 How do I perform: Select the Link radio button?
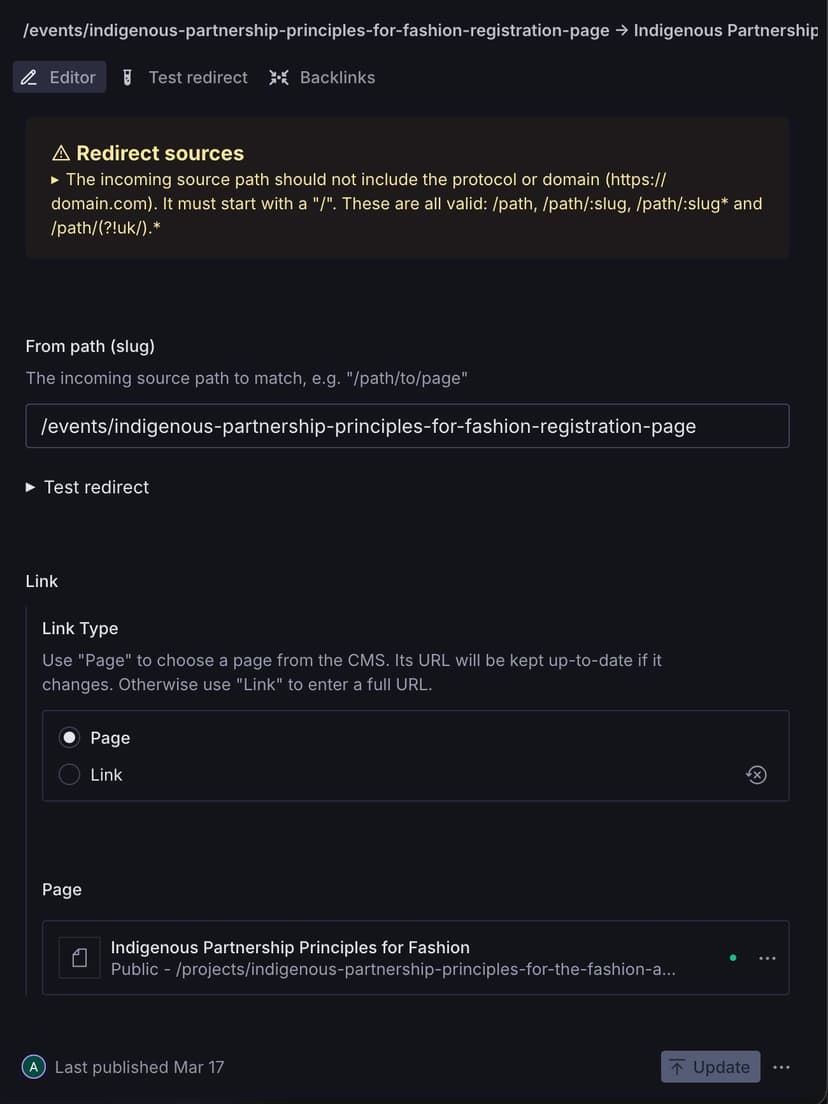68,773
